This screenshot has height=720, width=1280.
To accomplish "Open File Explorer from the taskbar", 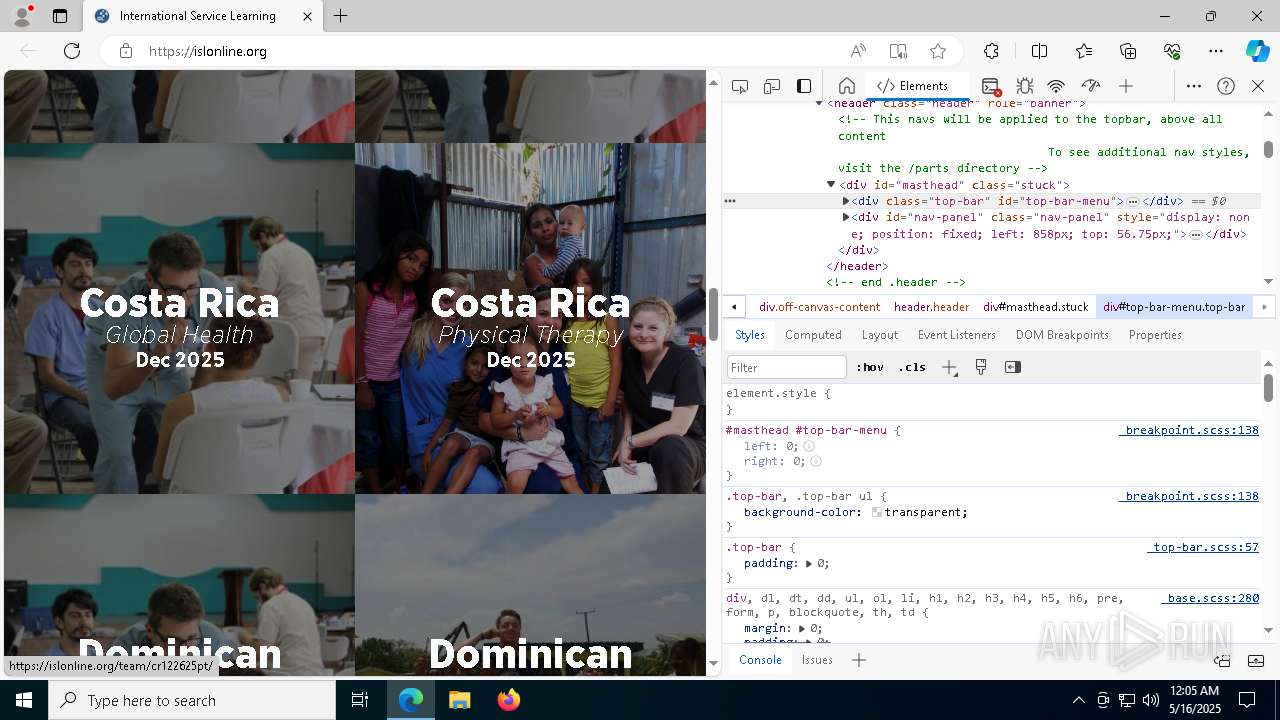I will point(460,700).
